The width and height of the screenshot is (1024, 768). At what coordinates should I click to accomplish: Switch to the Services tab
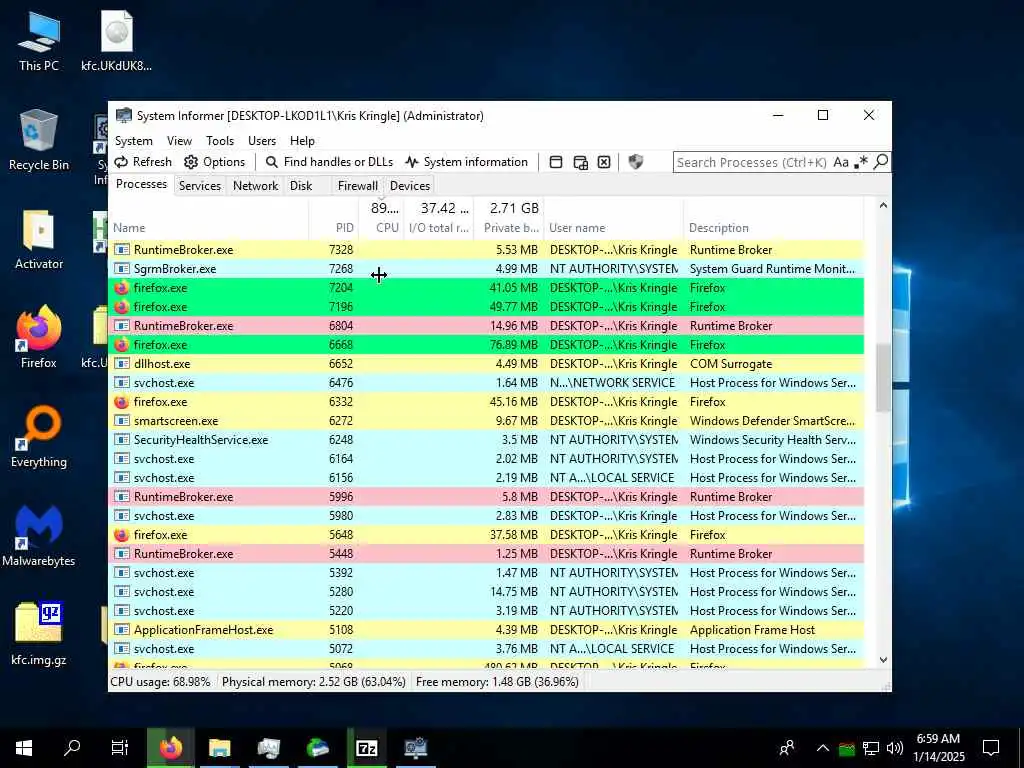click(200, 185)
